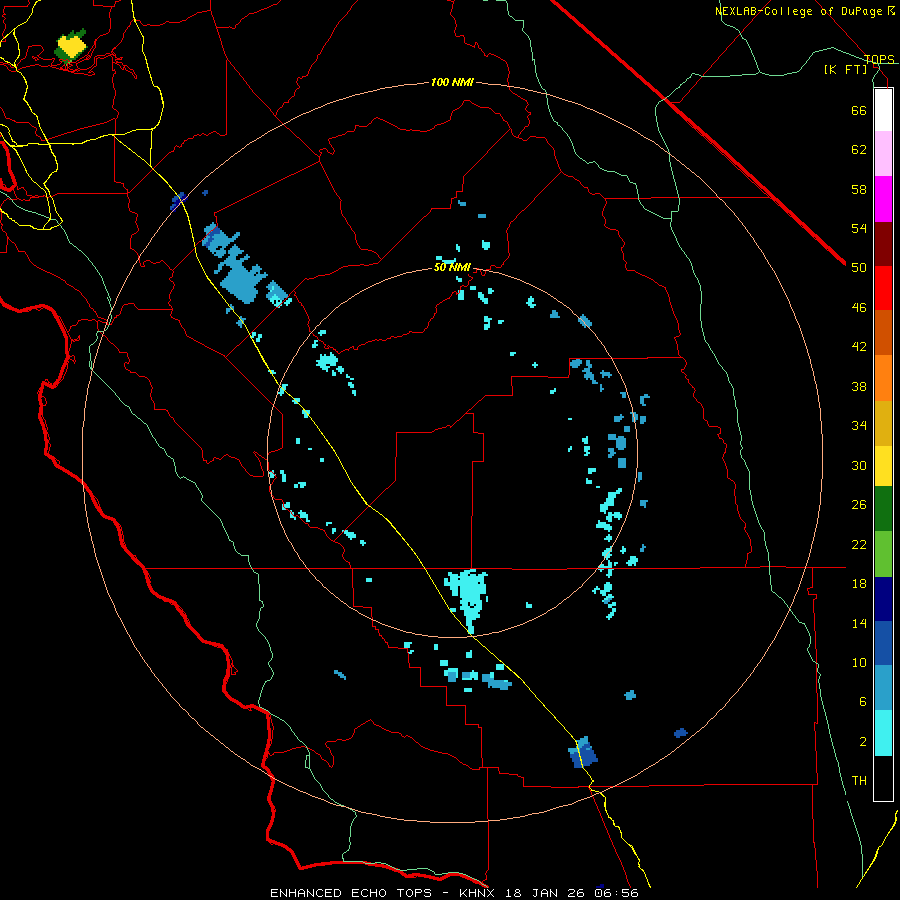Click the "34" legend value
This screenshot has width=900, height=900.
click(x=859, y=426)
